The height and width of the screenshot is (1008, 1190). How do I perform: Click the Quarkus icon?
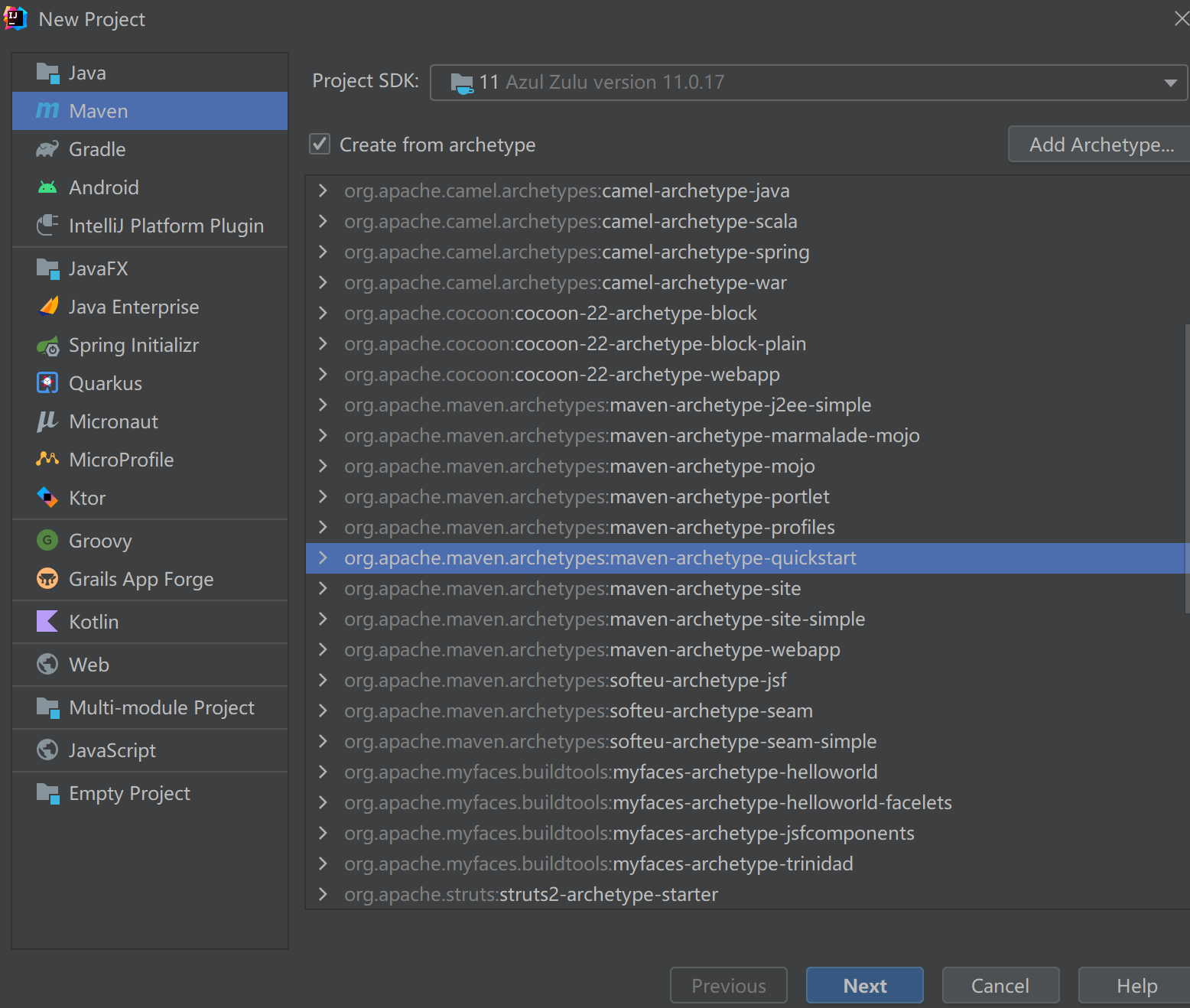click(x=47, y=383)
